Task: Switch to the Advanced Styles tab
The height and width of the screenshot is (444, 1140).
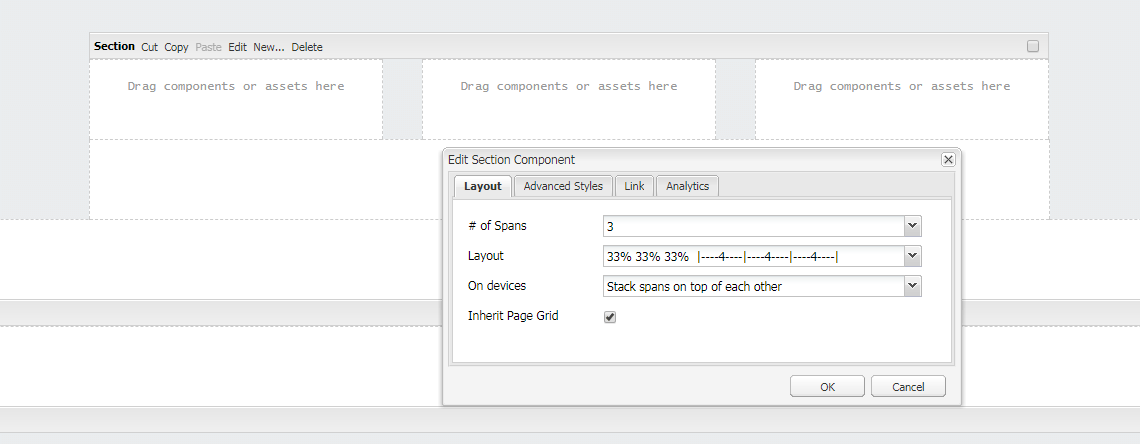Action: [x=563, y=186]
